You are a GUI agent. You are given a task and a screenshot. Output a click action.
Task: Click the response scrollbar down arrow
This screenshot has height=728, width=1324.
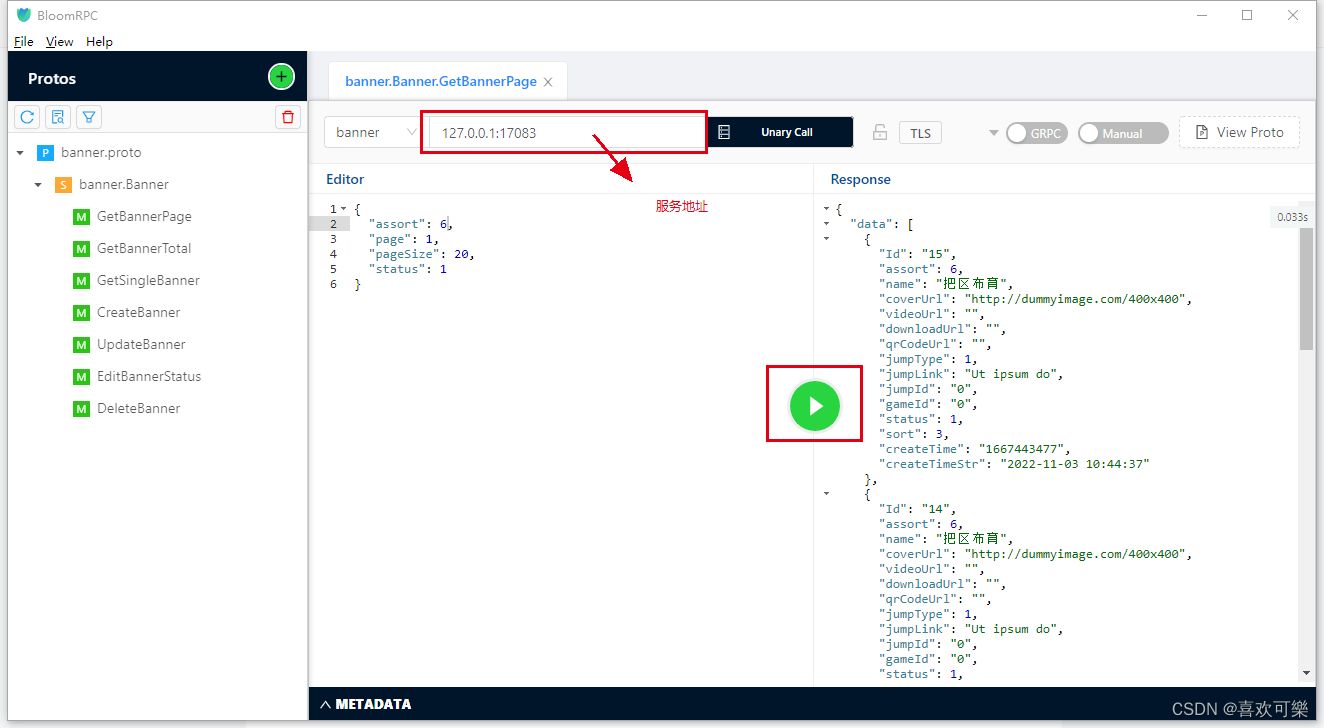click(1306, 674)
